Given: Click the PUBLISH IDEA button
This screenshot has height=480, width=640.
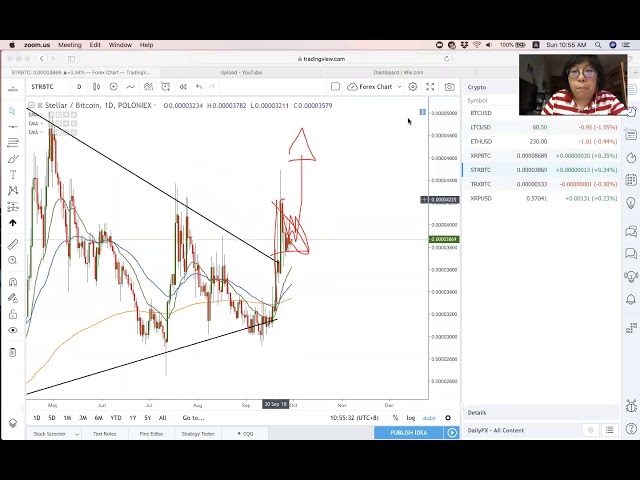Looking at the screenshot, I should (x=407, y=432).
